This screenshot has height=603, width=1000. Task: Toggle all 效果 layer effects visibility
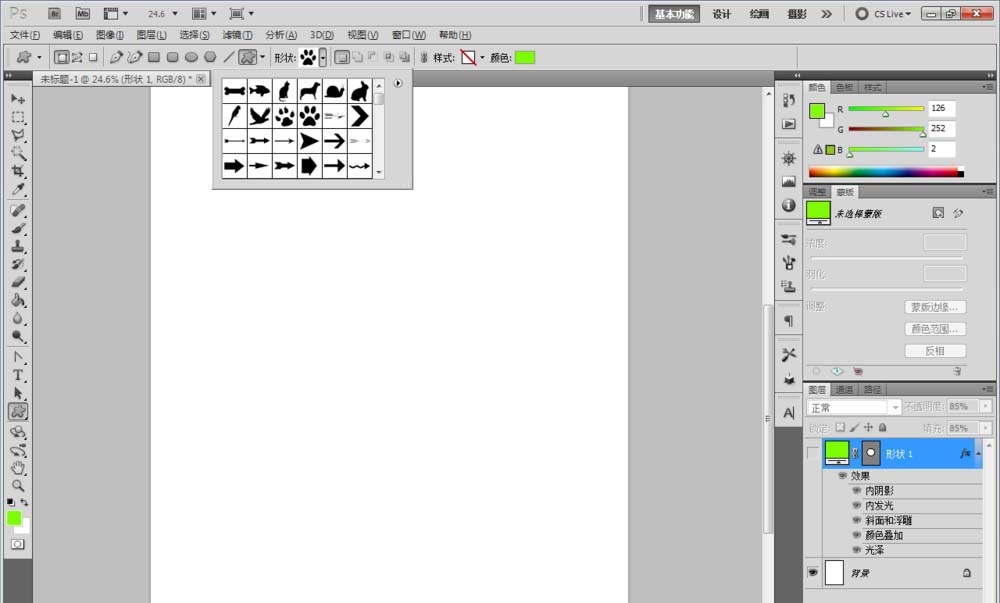click(x=842, y=476)
